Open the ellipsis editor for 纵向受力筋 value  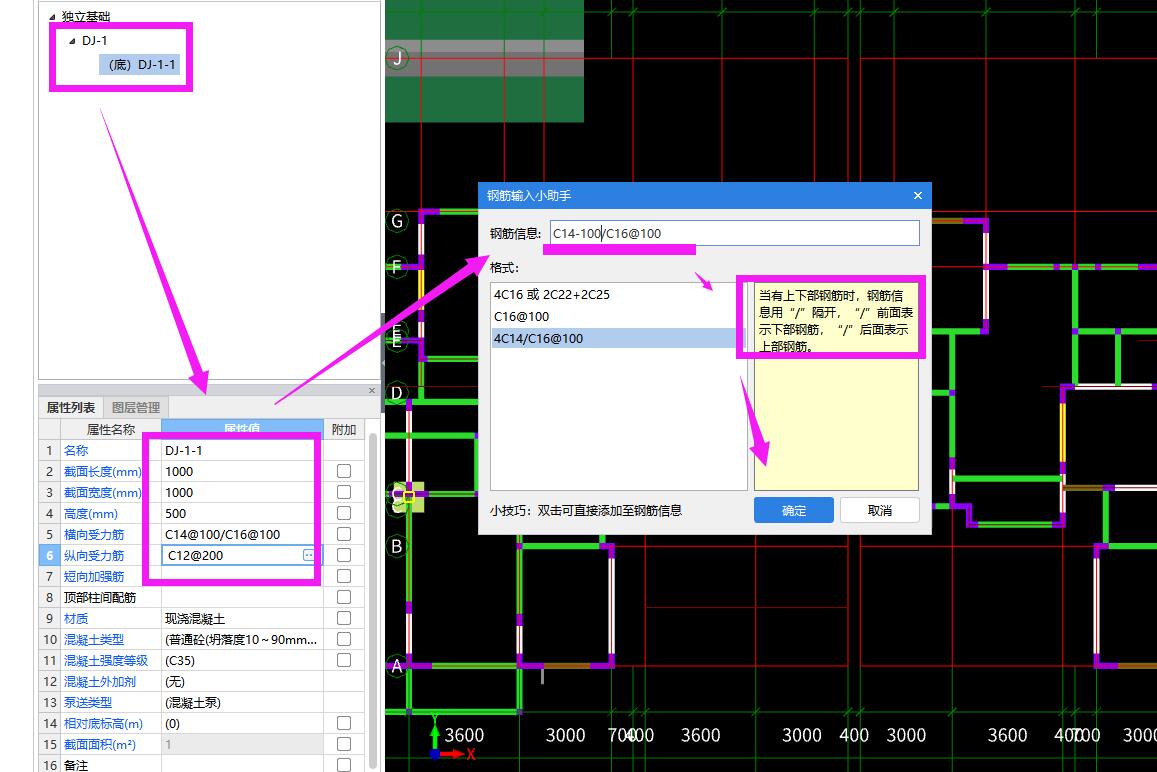coord(308,555)
